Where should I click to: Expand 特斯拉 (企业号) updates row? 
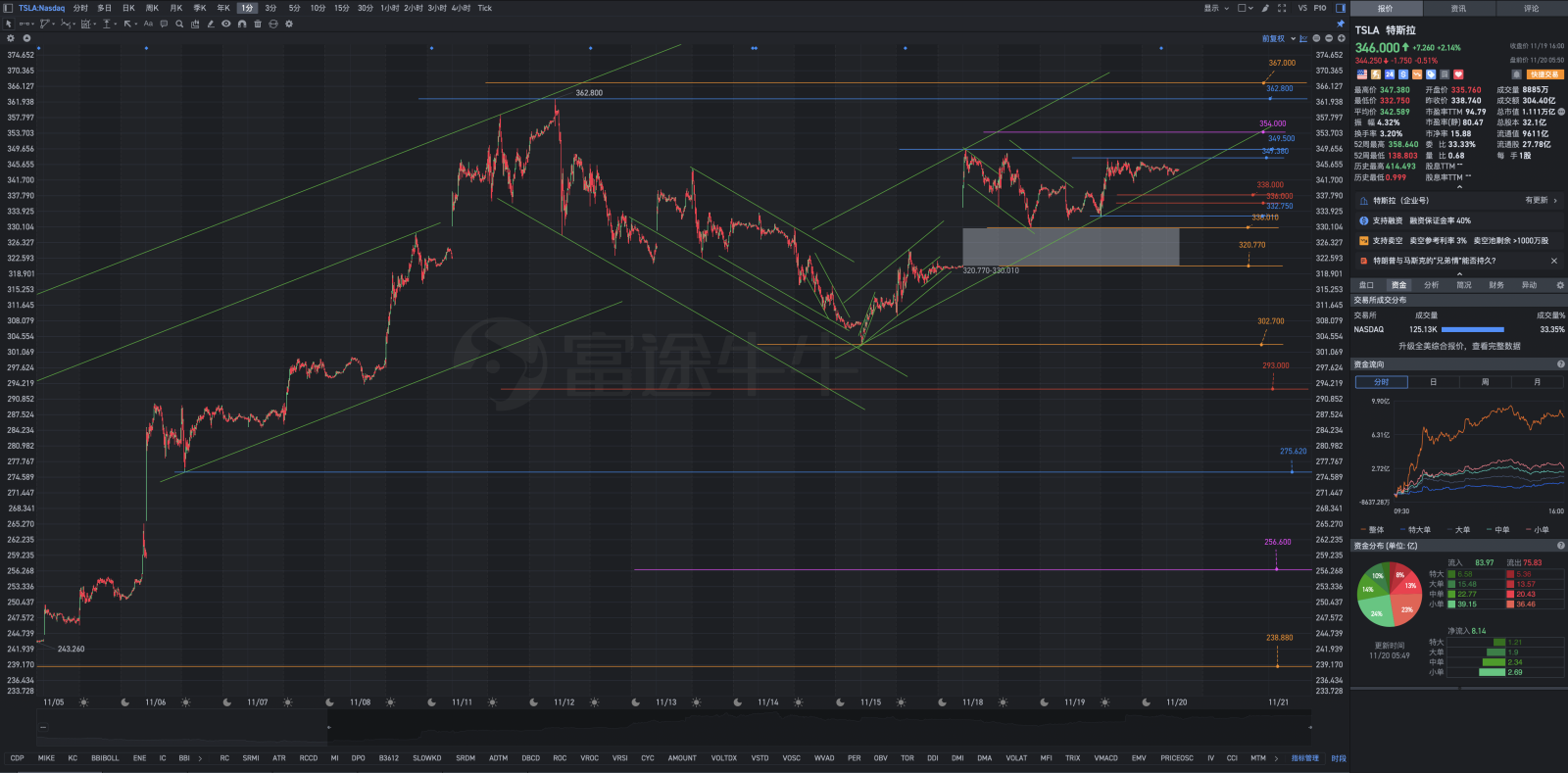click(x=1458, y=201)
